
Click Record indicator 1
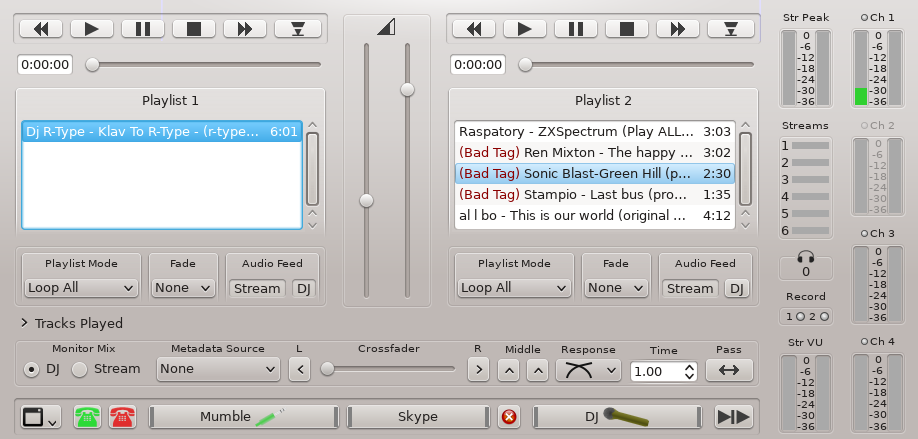point(800,317)
